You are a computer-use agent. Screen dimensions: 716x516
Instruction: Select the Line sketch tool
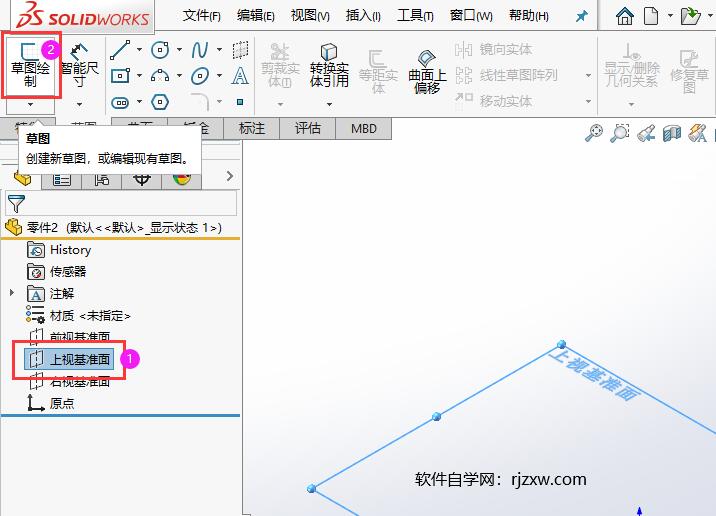pyautogui.click(x=120, y=49)
